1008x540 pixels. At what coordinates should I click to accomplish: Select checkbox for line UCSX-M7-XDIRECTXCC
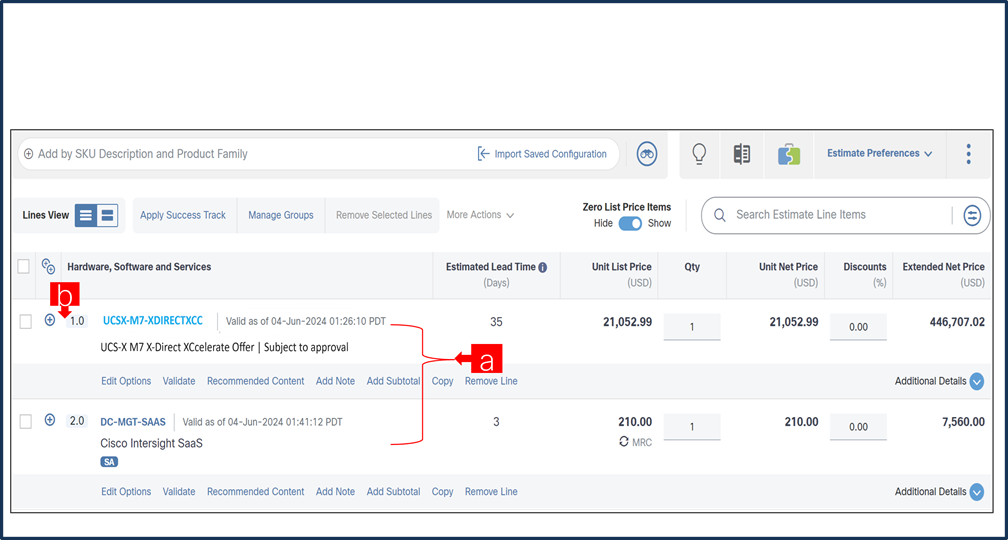click(x=25, y=322)
